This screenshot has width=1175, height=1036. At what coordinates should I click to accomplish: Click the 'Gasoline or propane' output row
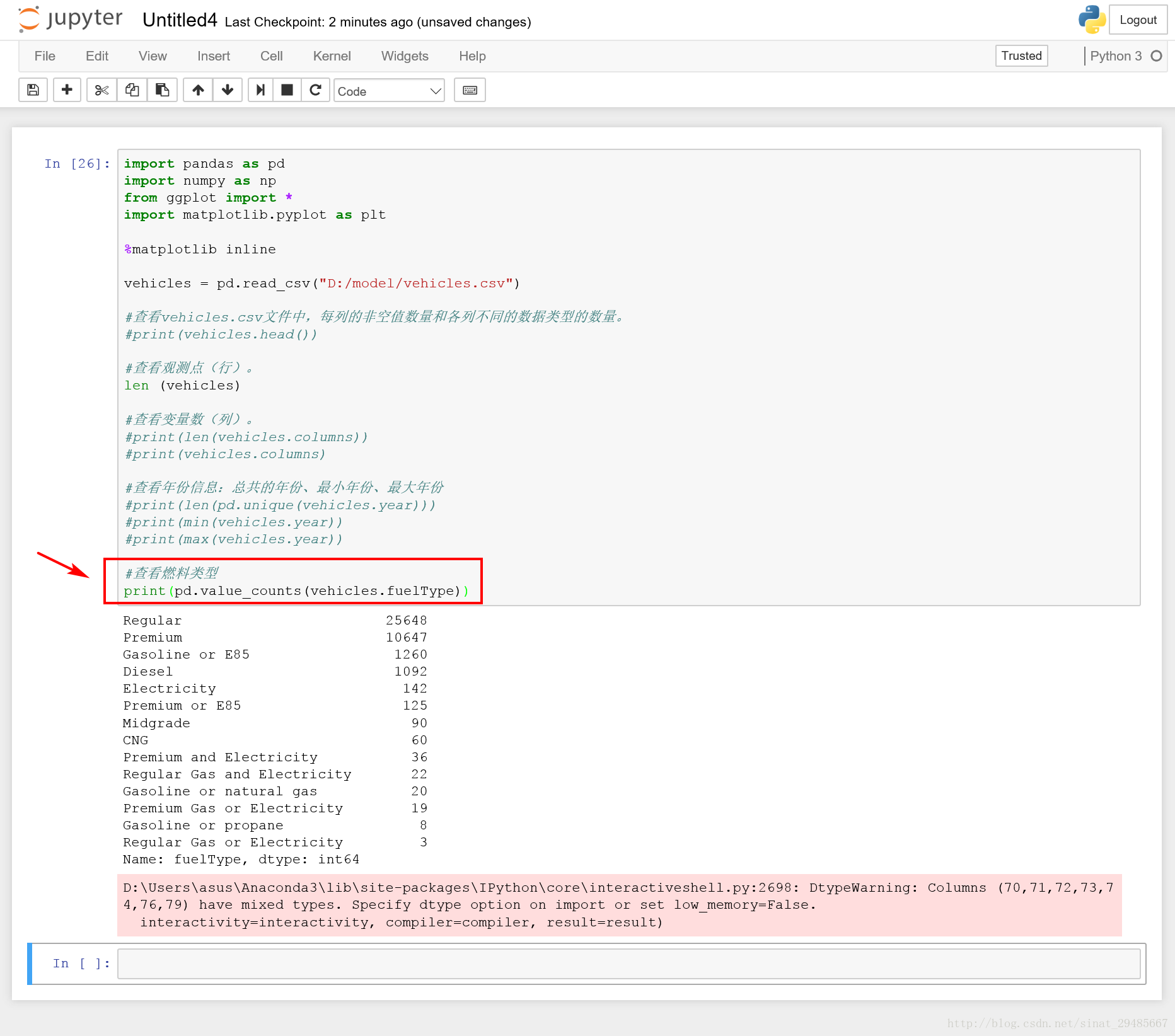(275, 826)
